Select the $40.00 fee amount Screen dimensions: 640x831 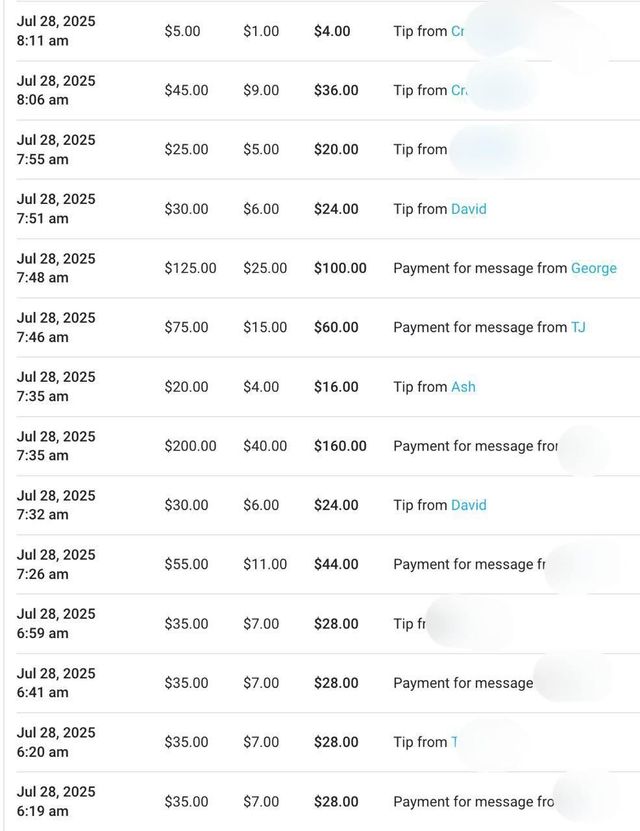click(x=265, y=446)
